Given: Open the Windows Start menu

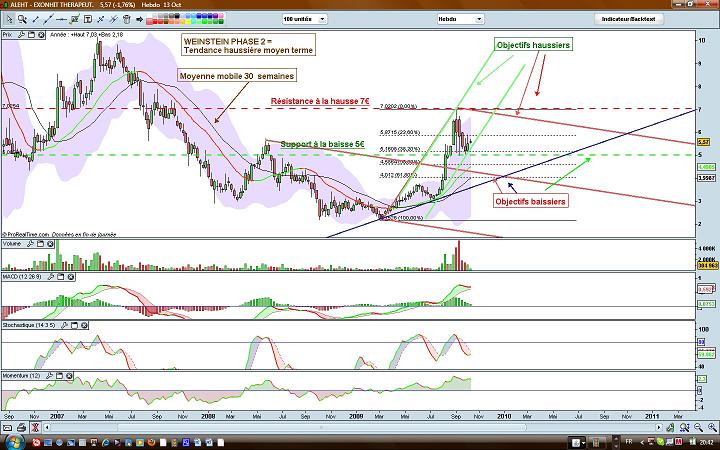Looking at the screenshot, I should (x=14, y=442).
